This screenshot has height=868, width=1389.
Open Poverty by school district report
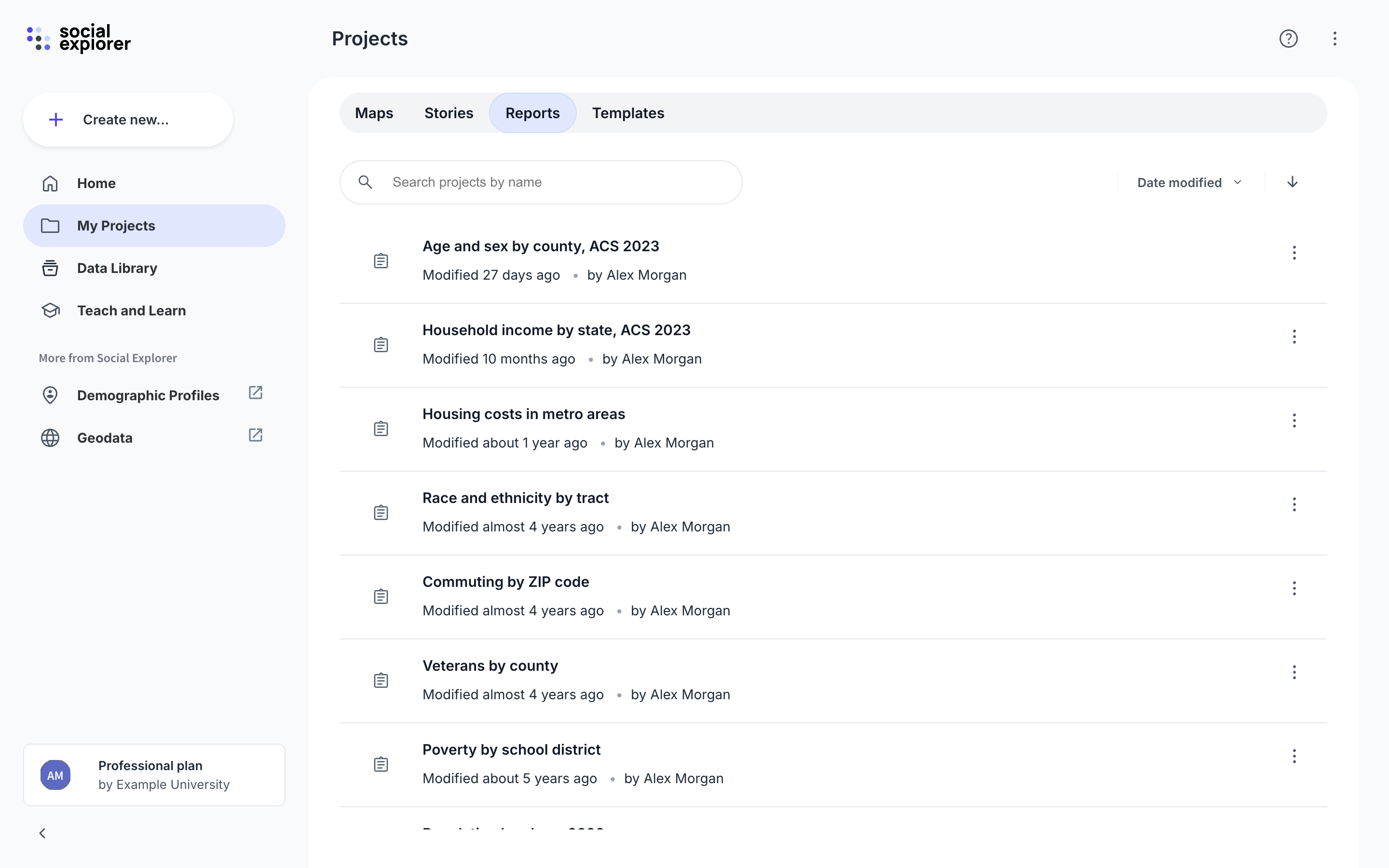click(511, 749)
